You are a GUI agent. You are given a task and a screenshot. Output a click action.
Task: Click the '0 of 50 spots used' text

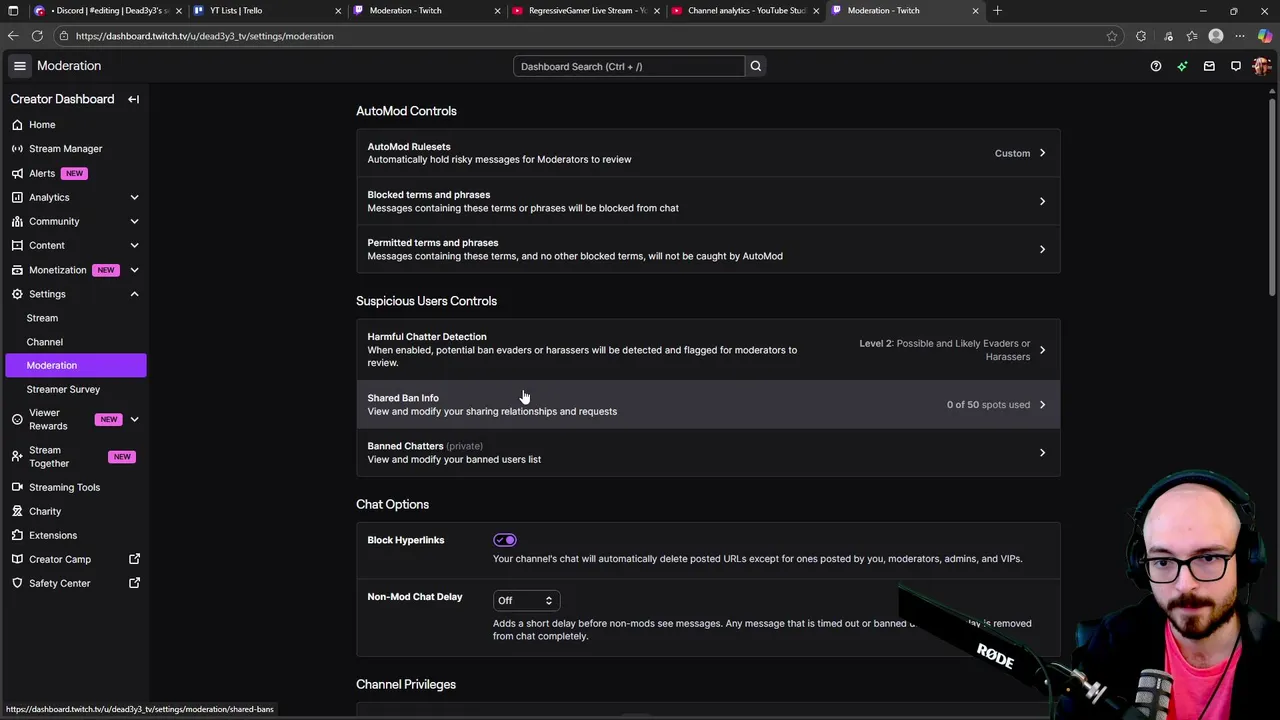click(x=988, y=405)
